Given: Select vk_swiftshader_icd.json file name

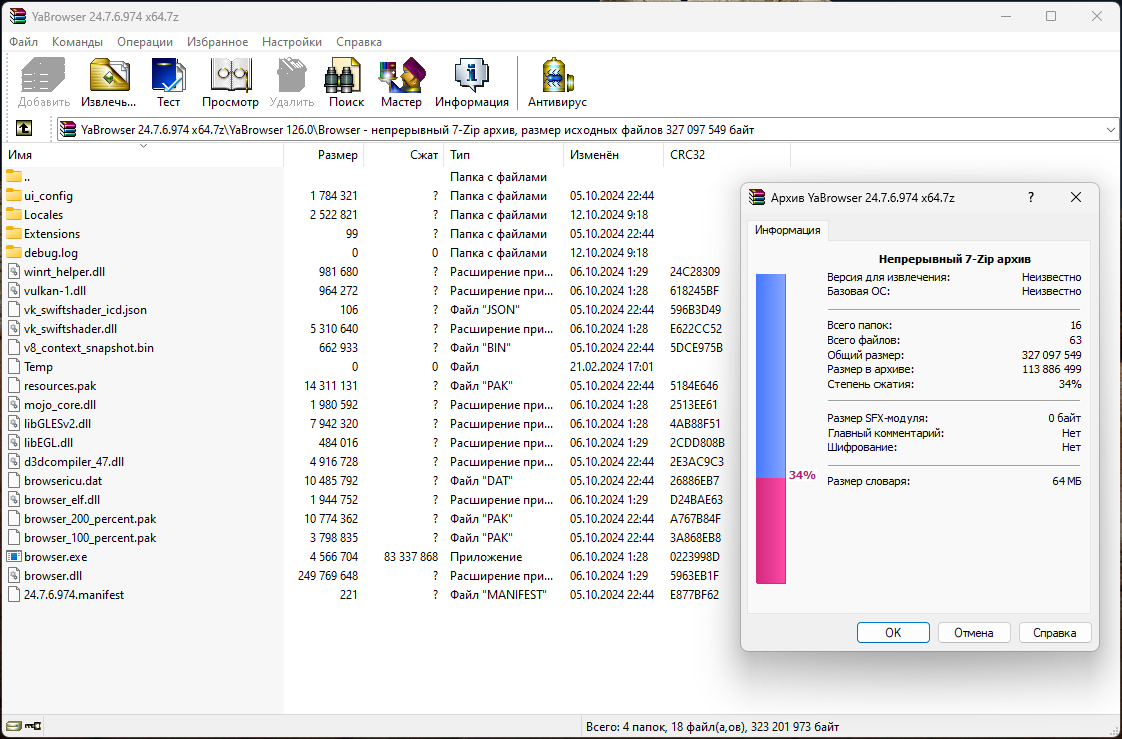Looking at the screenshot, I should pos(85,310).
